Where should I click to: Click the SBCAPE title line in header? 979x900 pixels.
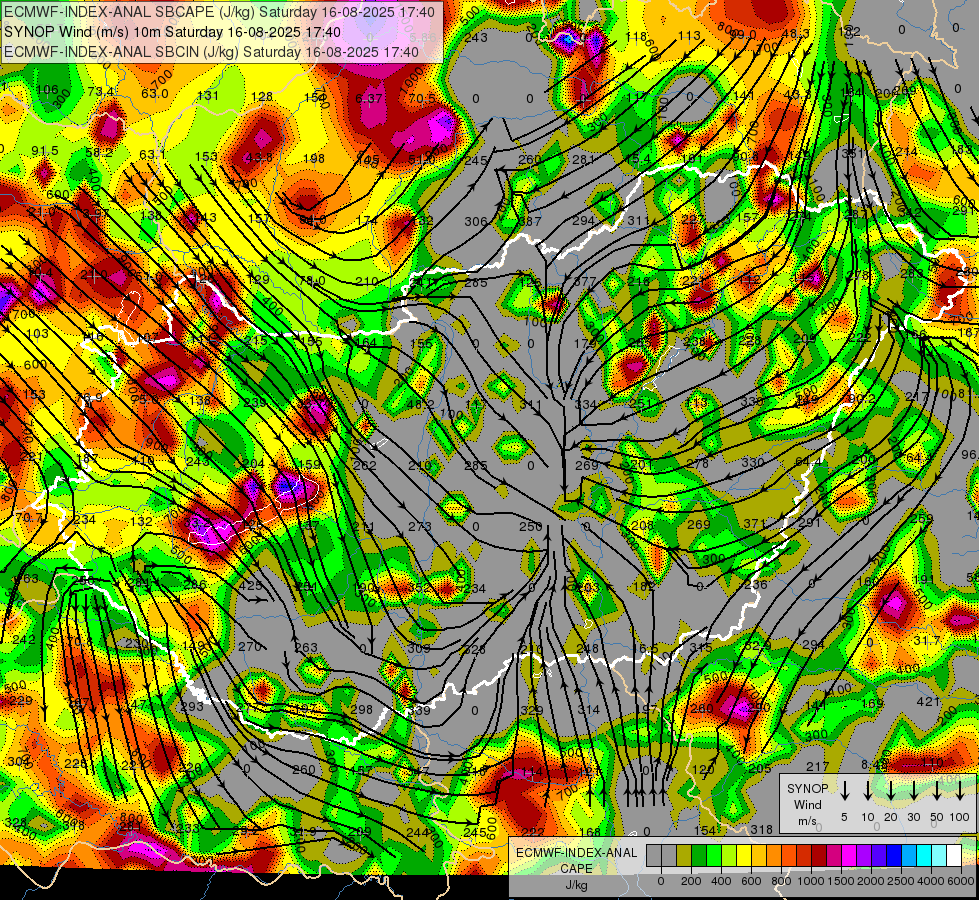[x=219, y=12]
